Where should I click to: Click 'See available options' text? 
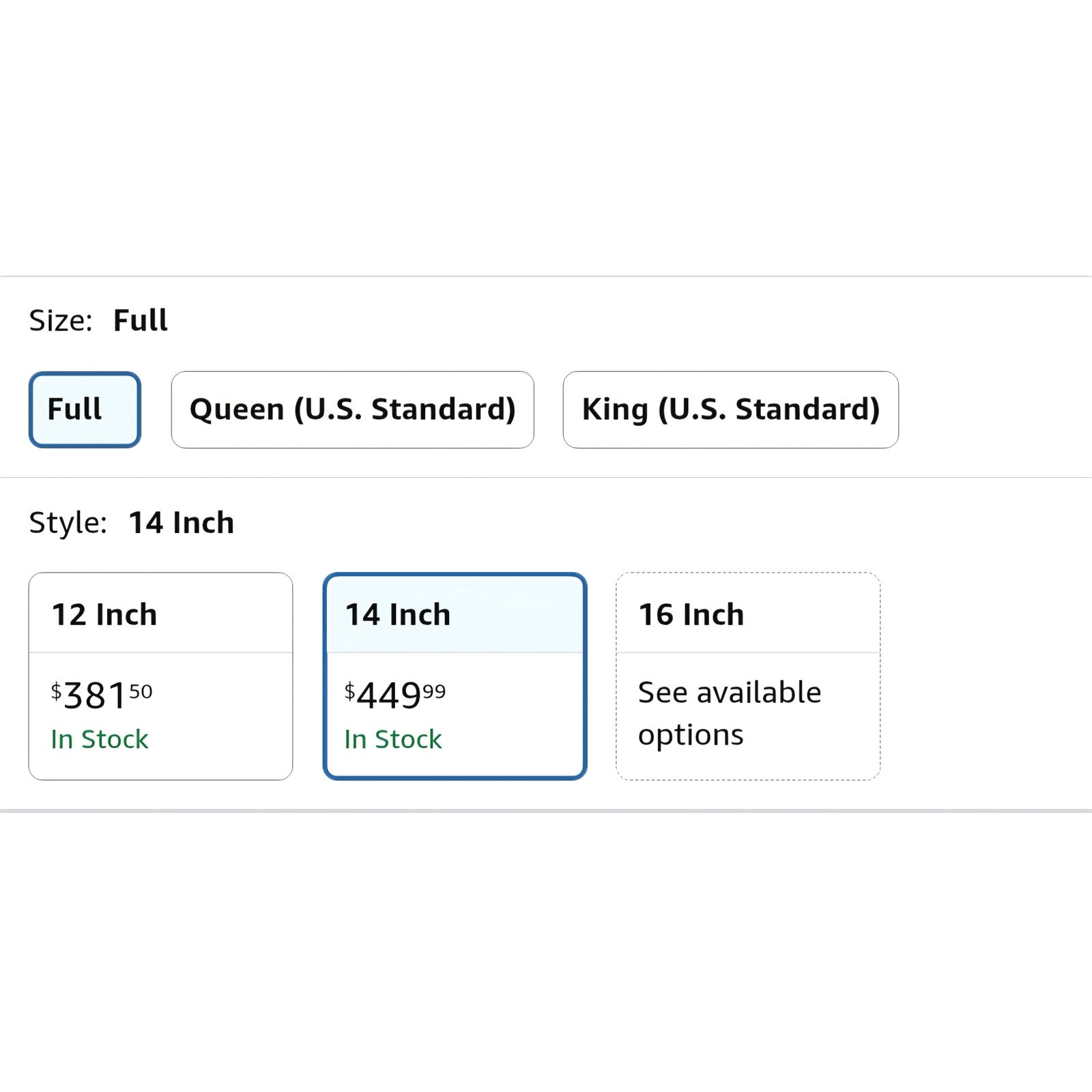tap(729, 713)
